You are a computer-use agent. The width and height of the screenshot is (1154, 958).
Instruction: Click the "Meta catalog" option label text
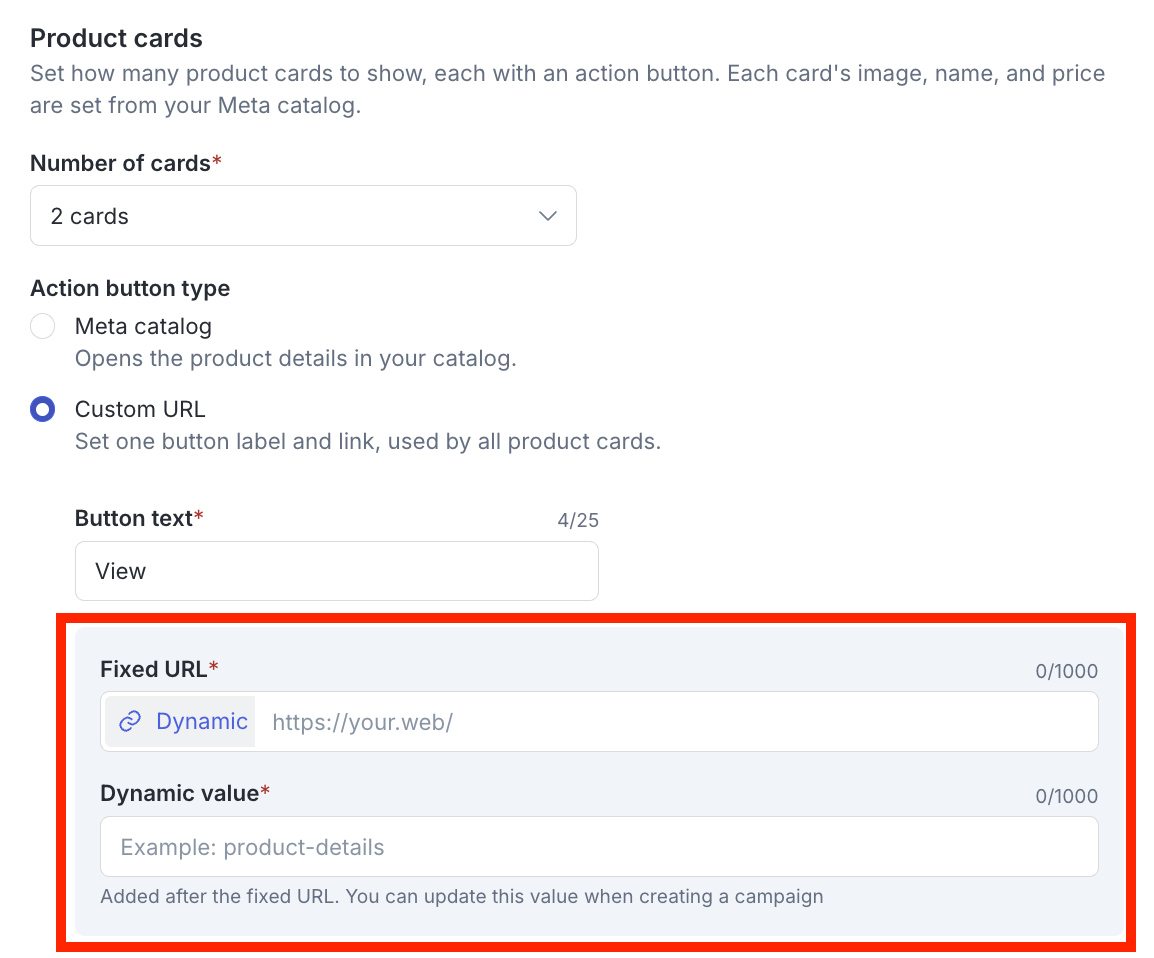(x=144, y=326)
